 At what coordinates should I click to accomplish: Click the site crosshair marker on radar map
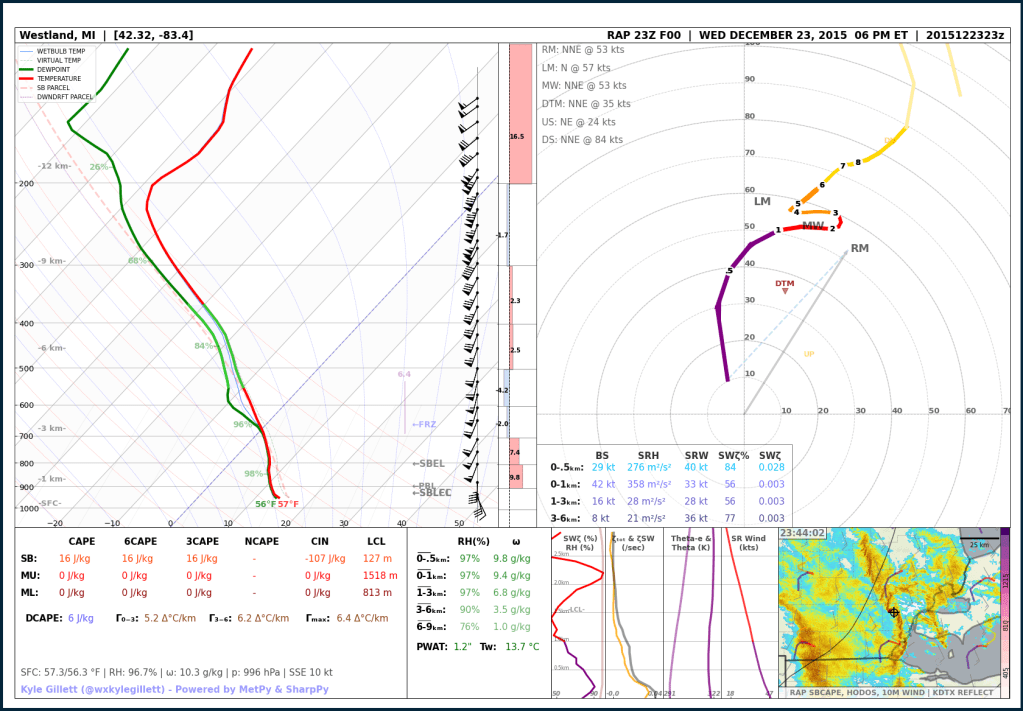893,612
